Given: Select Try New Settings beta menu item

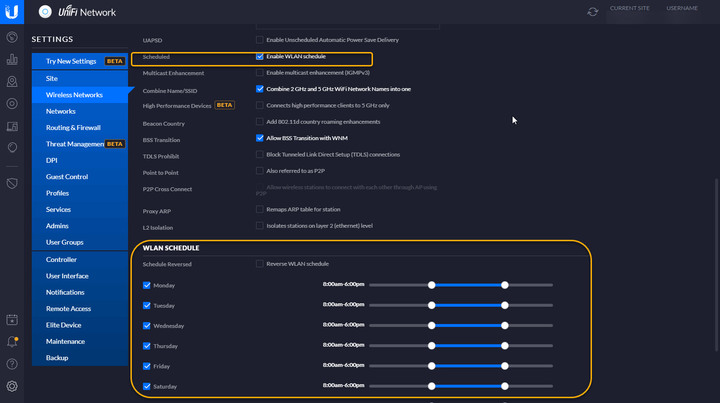Looking at the screenshot, I should pyautogui.click(x=80, y=61).
